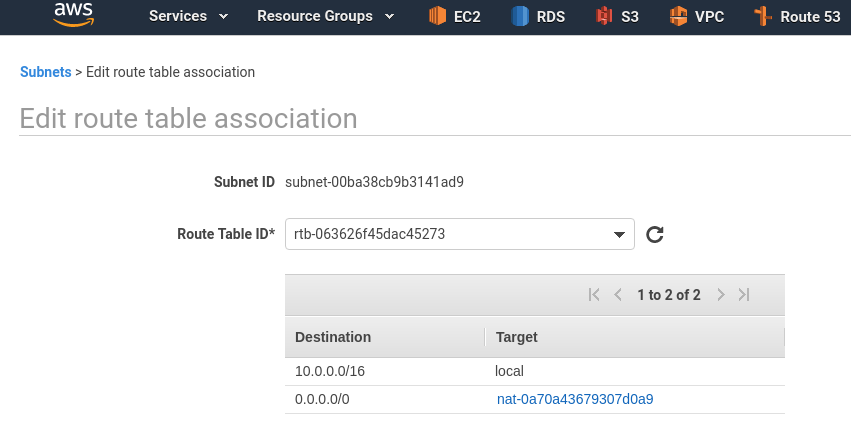Viewport: 851px width, 443px height.
Task: Open the RDS service shortcut icon
Action: click(x=520, y=16)
